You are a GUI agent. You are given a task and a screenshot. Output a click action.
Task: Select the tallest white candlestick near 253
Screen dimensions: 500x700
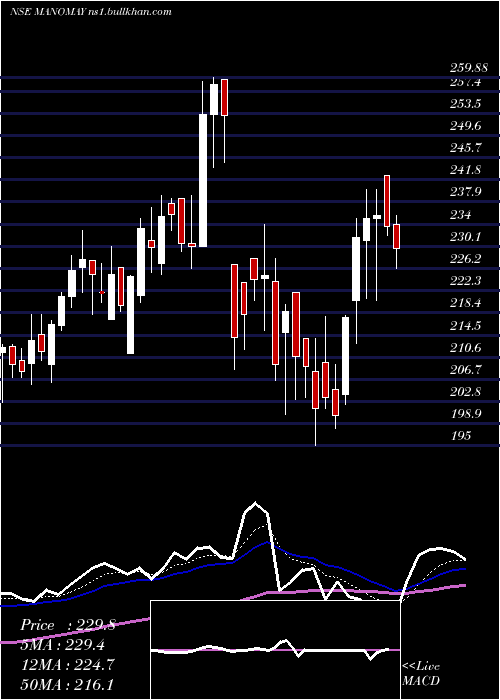point(203,180)
